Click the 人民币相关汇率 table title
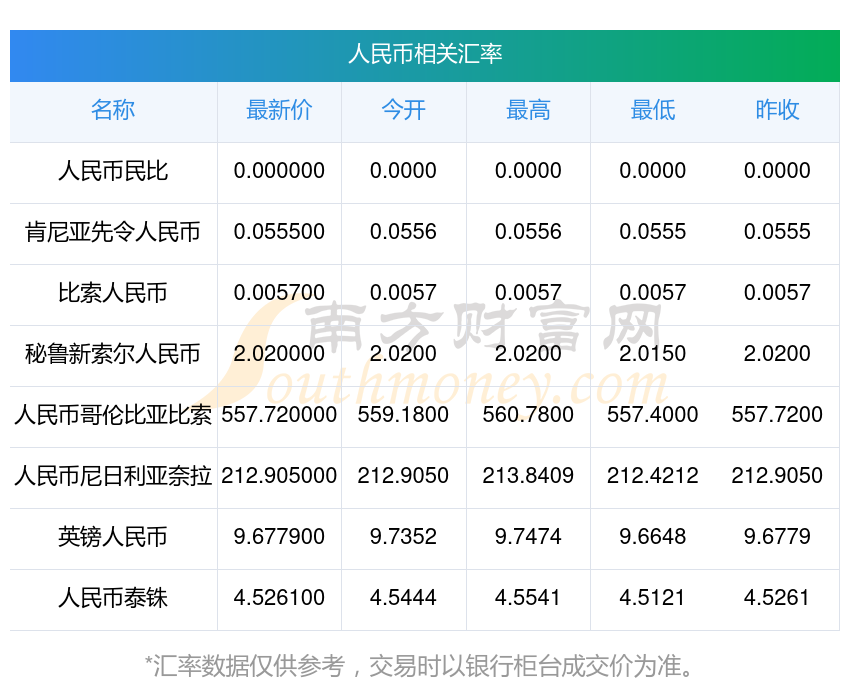The height and width of the screenshot is (698, 850). coord(425,54)
